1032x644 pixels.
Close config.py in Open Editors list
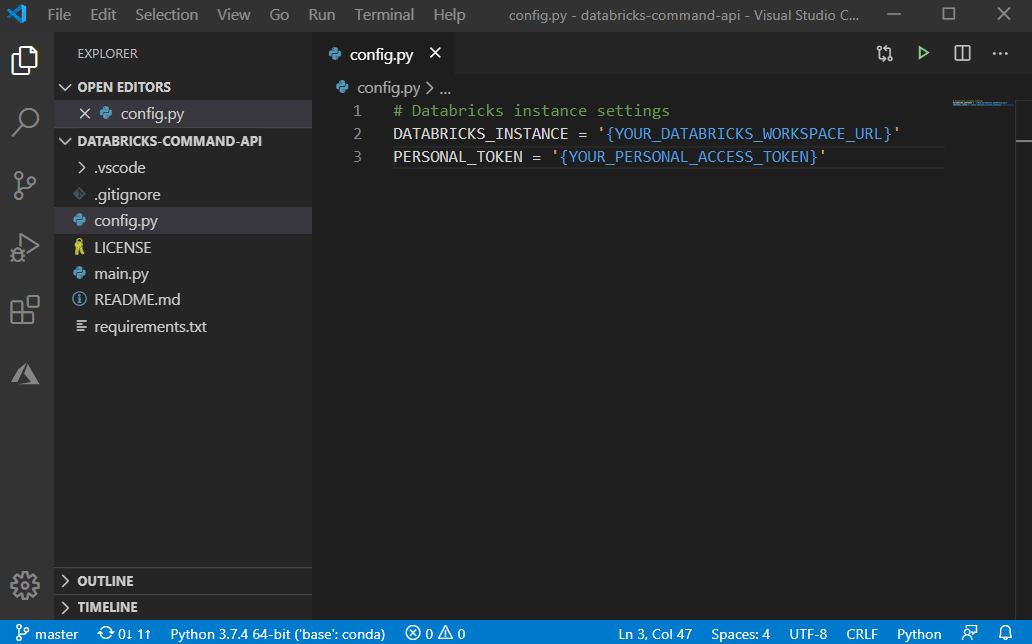(x=84, y=113)
